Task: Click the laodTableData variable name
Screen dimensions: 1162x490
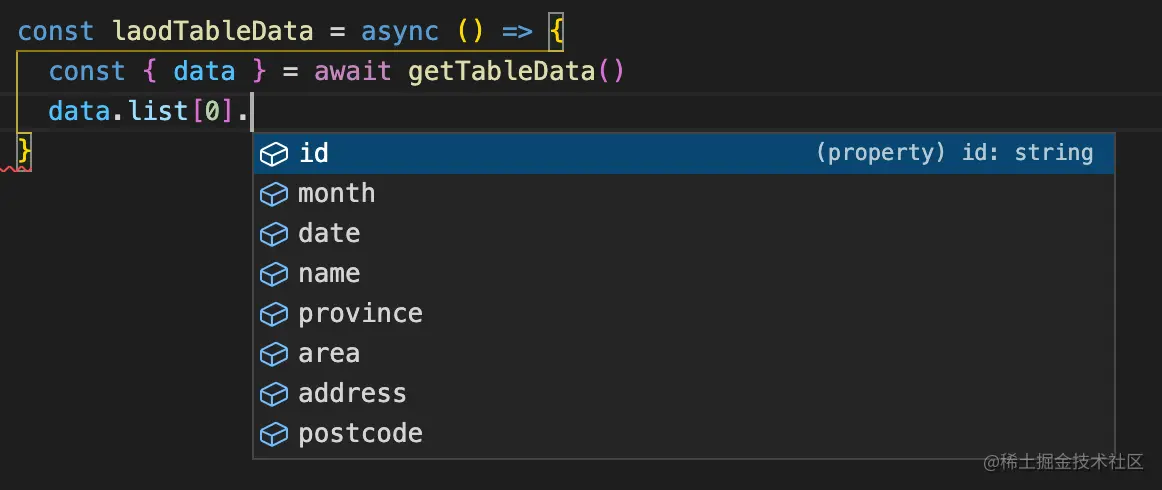Action: [212, 31]
